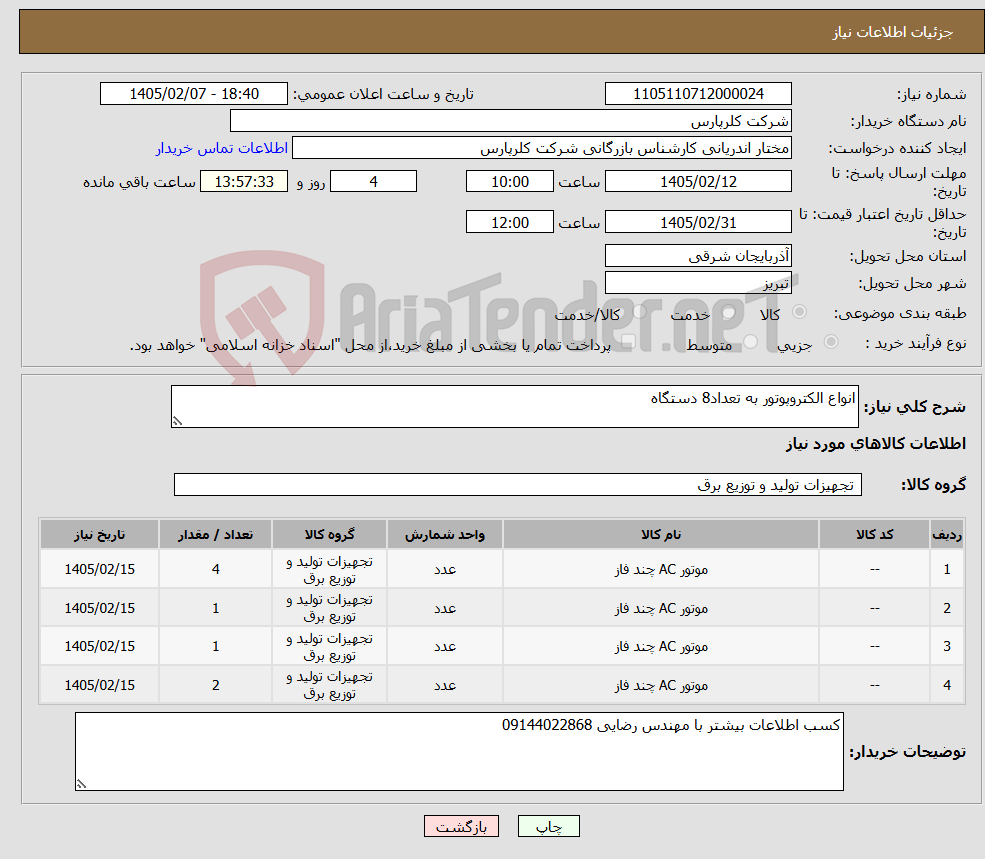This screenshot has width=985, height=859.
Task: Click the تعداد / مقدار column header
Action: [x=215, y=534]
